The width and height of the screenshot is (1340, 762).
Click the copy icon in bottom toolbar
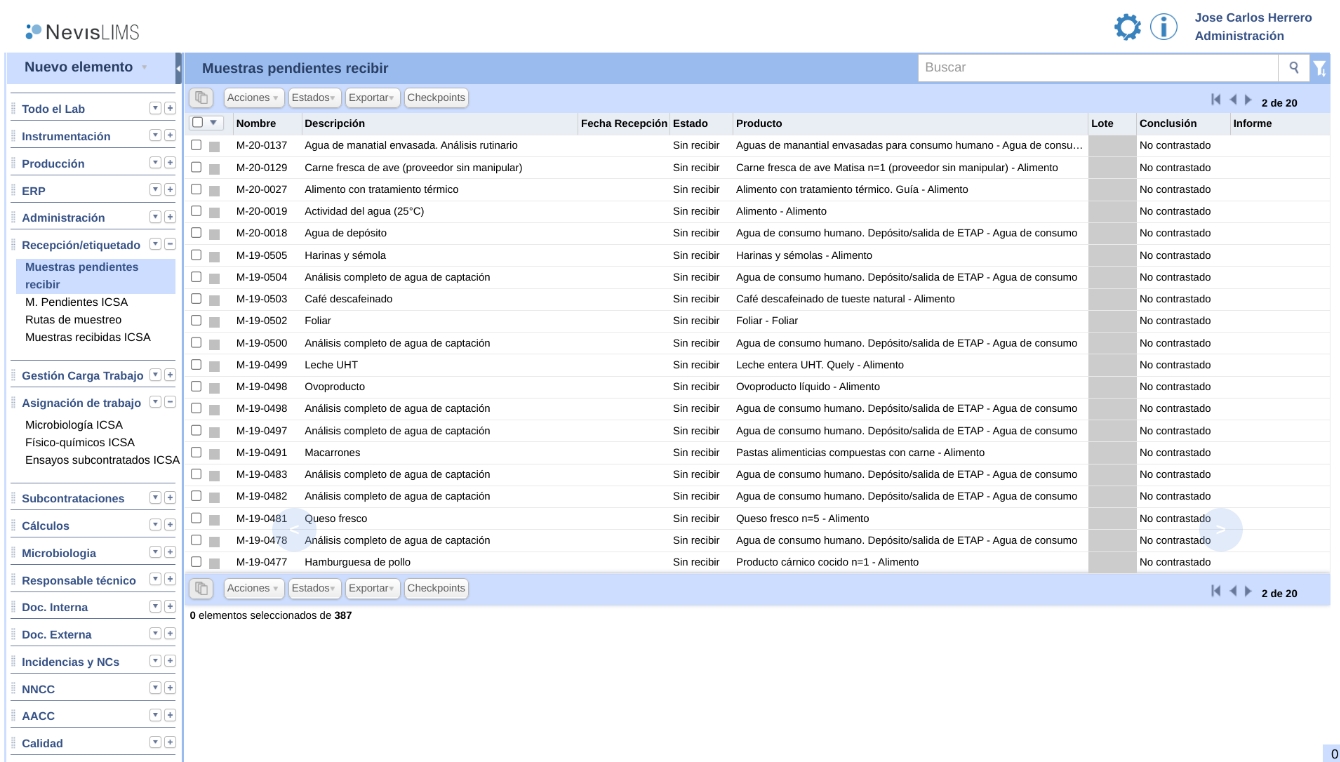pos(202,588)
